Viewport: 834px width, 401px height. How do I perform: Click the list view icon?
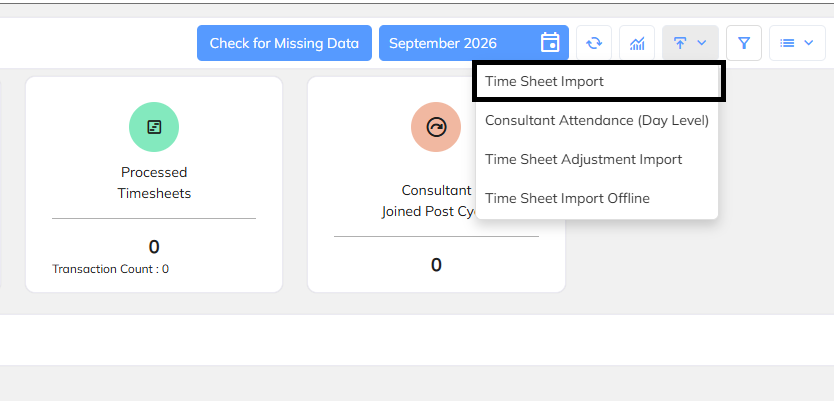pos(787,43)
